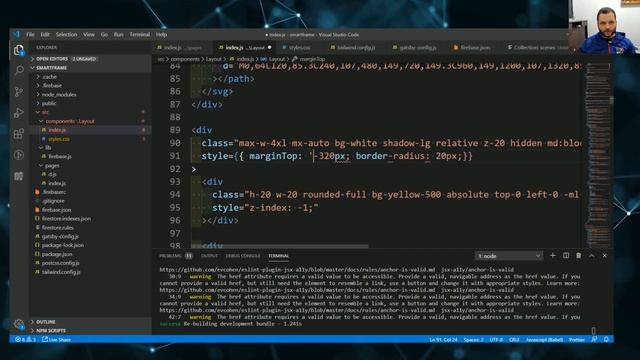The height and width of the screenshot is (360, 640).
Task: Open the Manage settings gear icon
Action: pyautogui.click(x=19, y=324)
